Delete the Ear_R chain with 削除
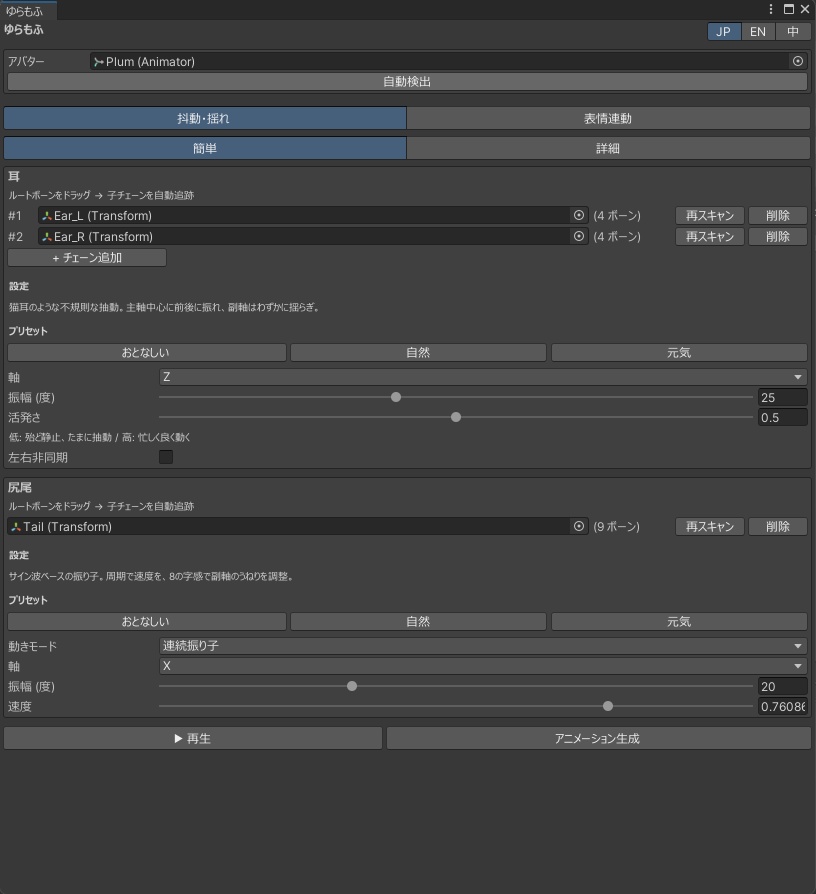Screen dimensions: 816x894 coord(778,236)
